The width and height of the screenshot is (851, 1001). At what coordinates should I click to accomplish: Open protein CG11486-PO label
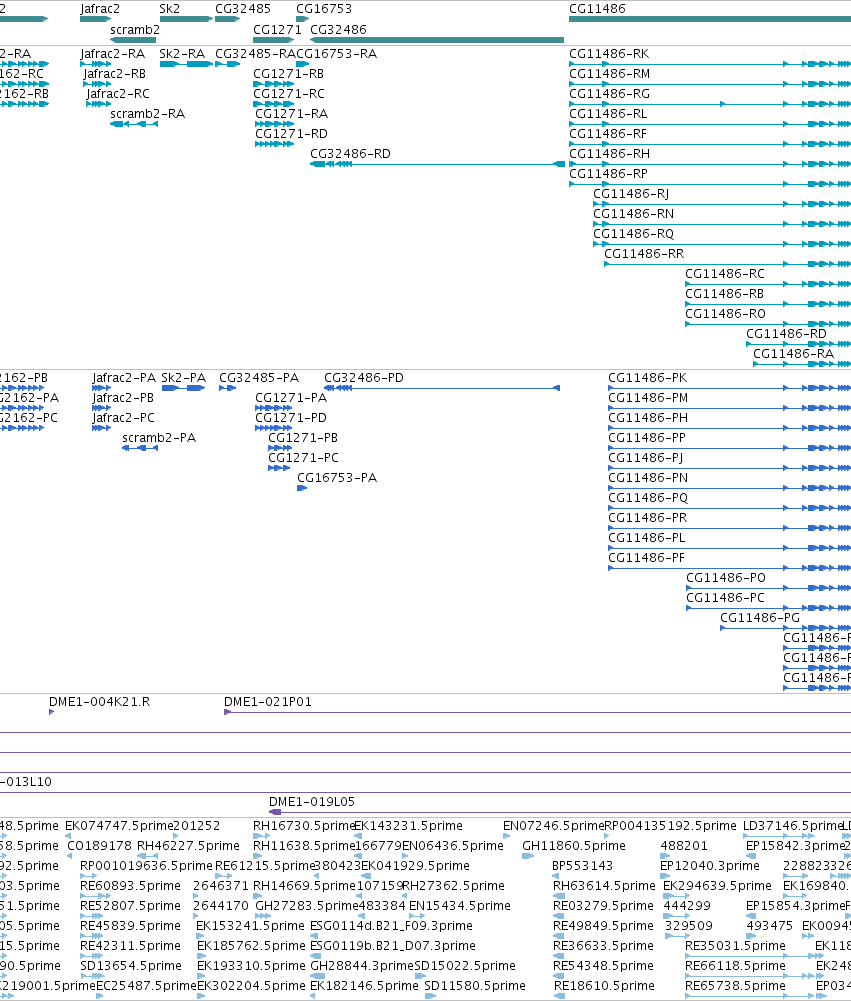tap(726, 578)
